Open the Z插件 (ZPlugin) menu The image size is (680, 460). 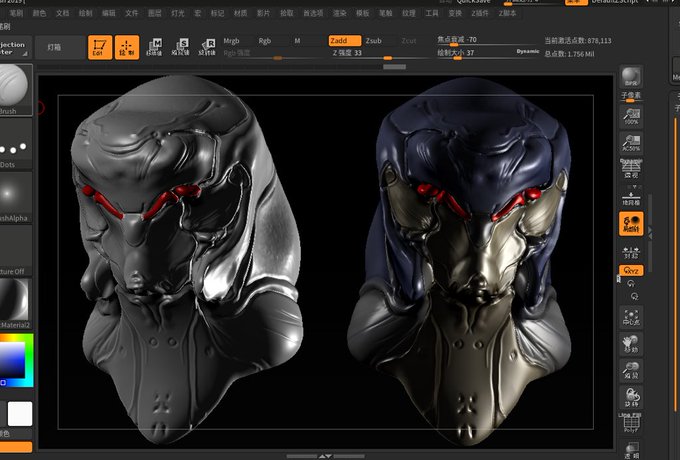pos(480,13)
